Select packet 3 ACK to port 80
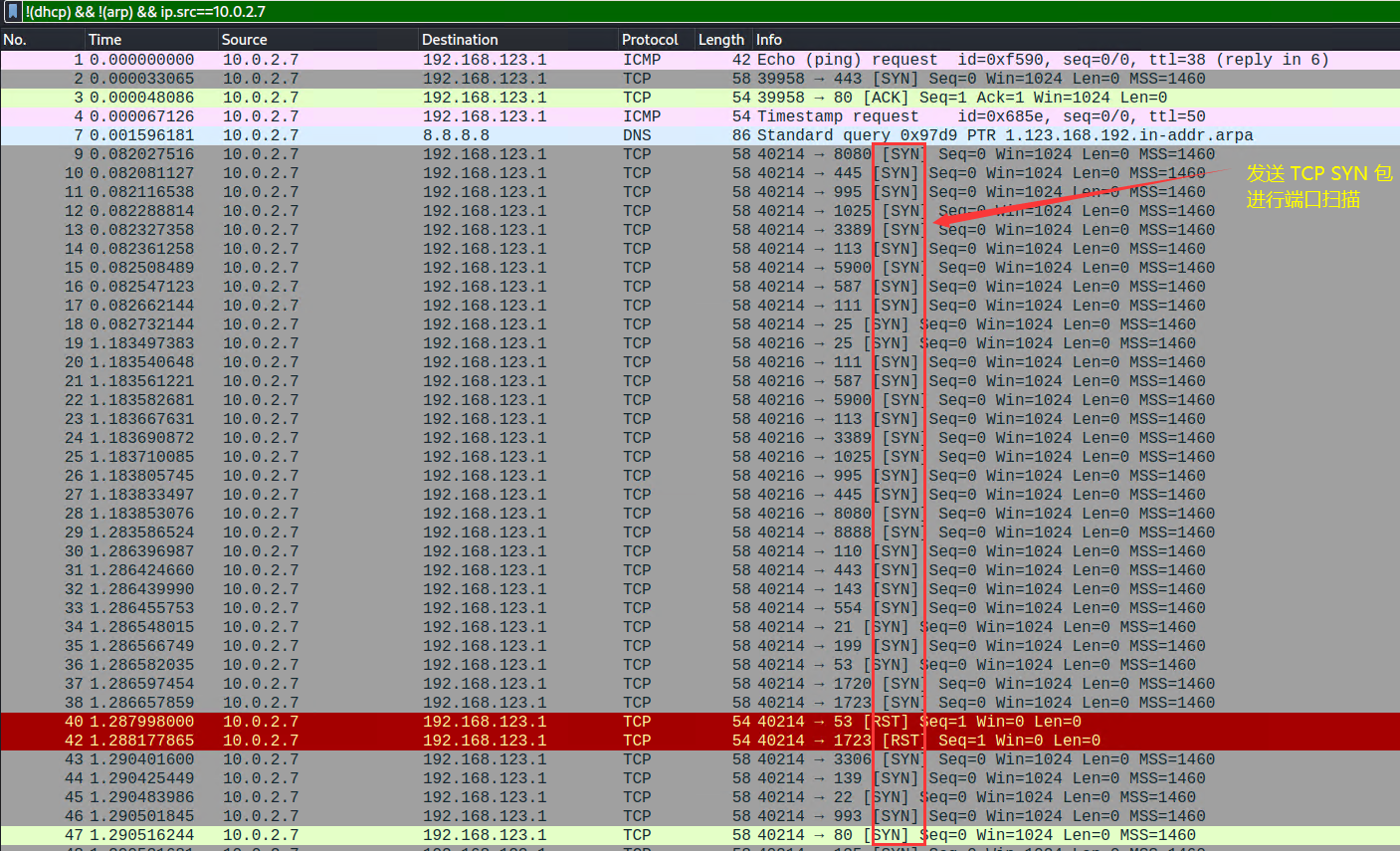 tap(700, 98)
